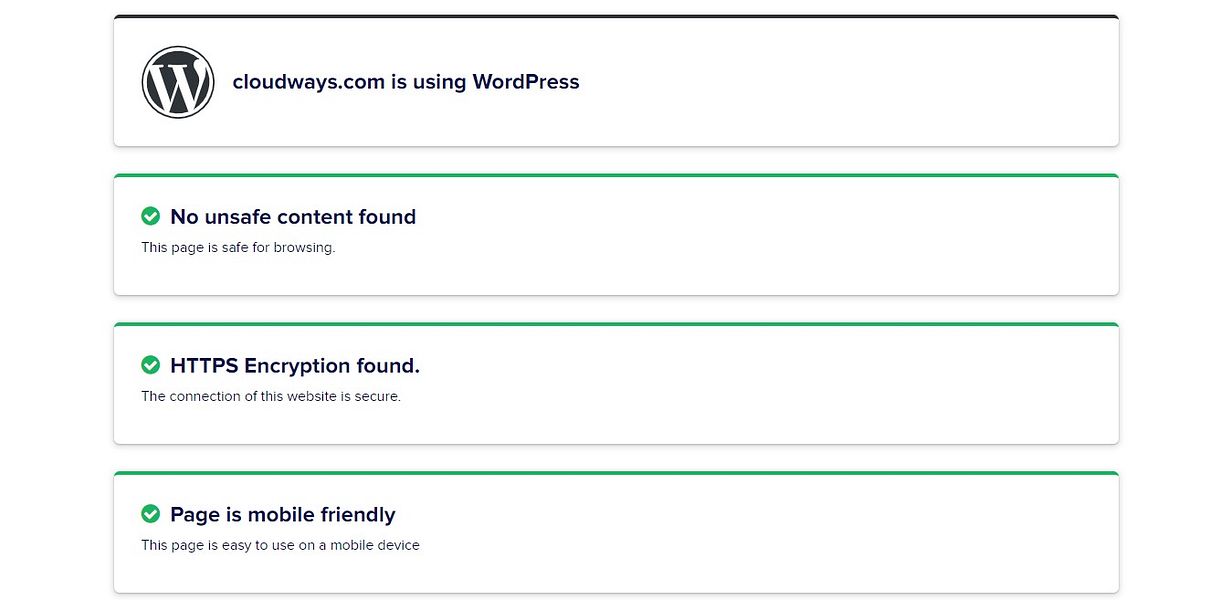Click the checkmark icon for Page is mobile friendly
1231x600 pixels.
[151, 514]
